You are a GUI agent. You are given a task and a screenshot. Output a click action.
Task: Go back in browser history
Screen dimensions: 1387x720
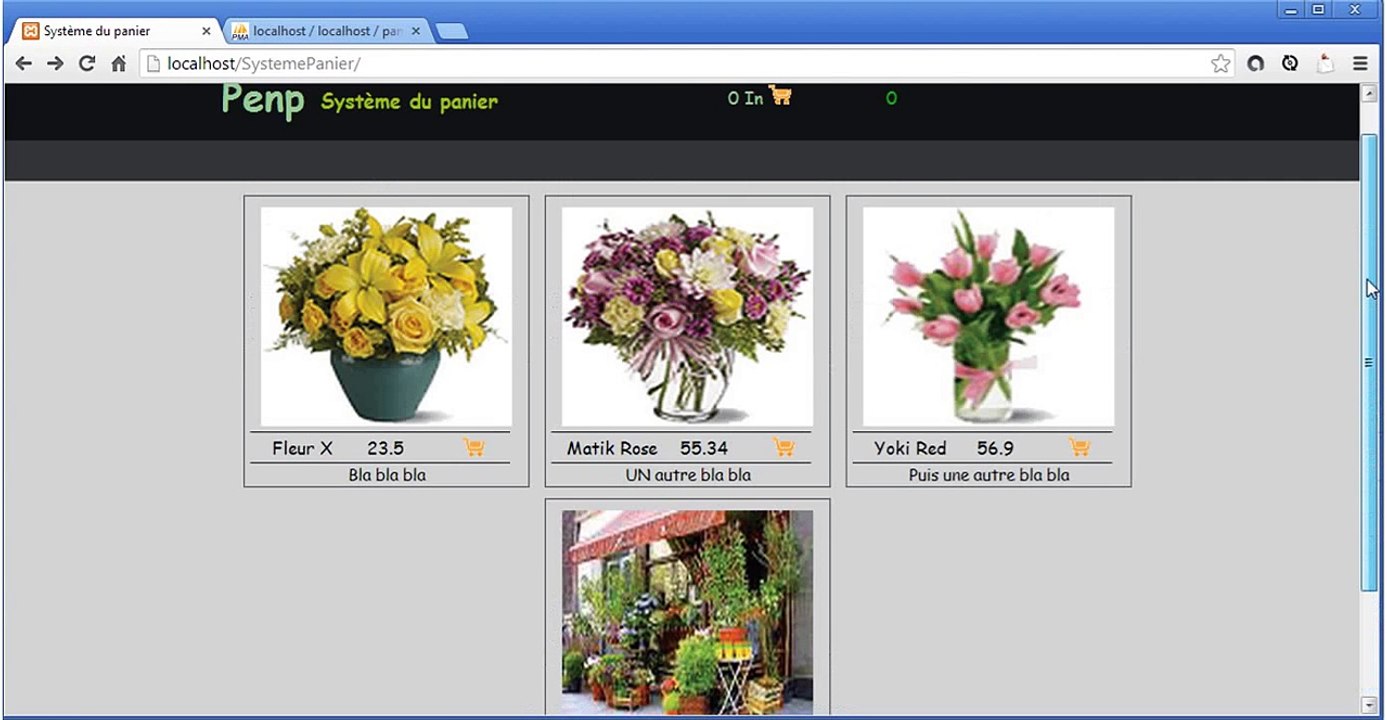[x=24, y=64]
